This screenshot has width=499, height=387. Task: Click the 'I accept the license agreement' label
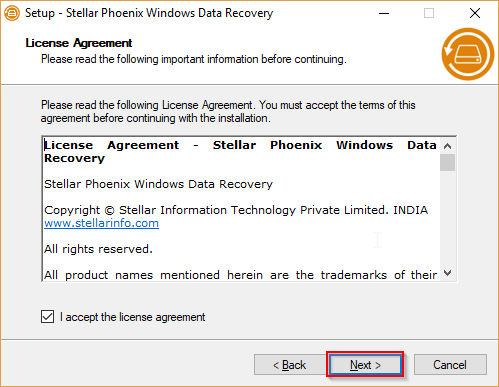pyautogui.click(x=132, y=317)
